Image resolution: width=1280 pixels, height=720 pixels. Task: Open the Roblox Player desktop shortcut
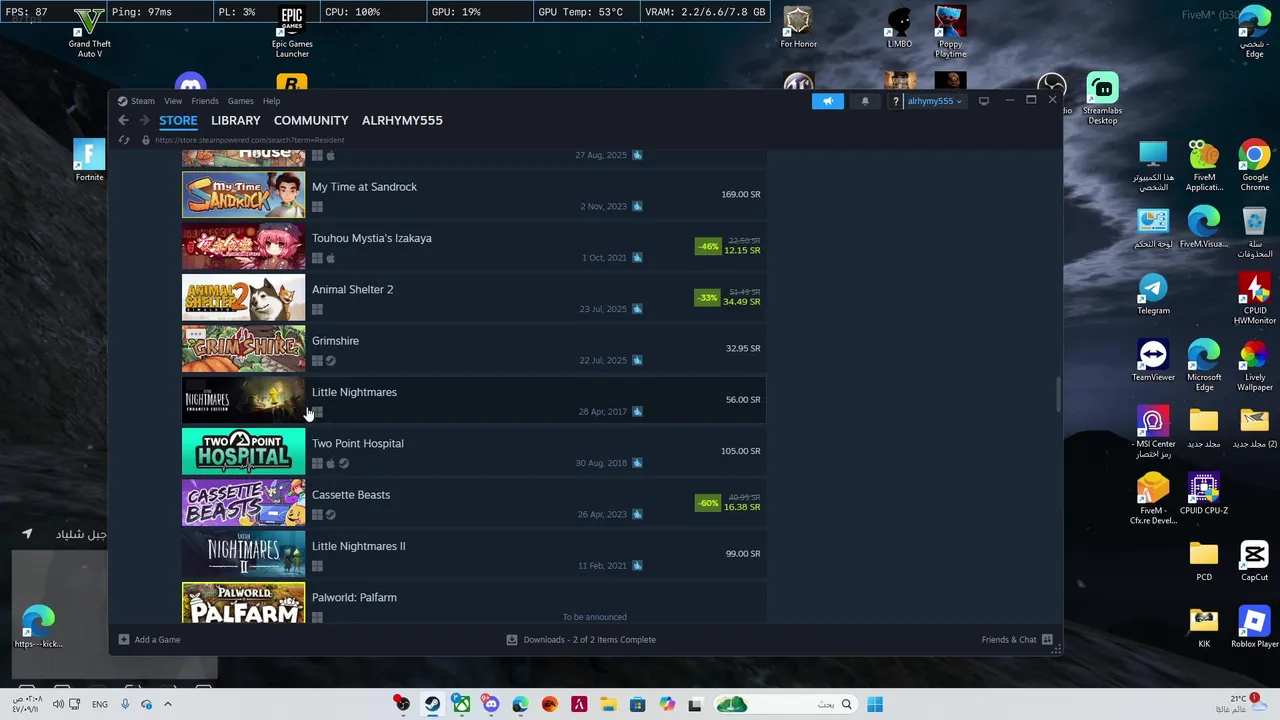1254,627
